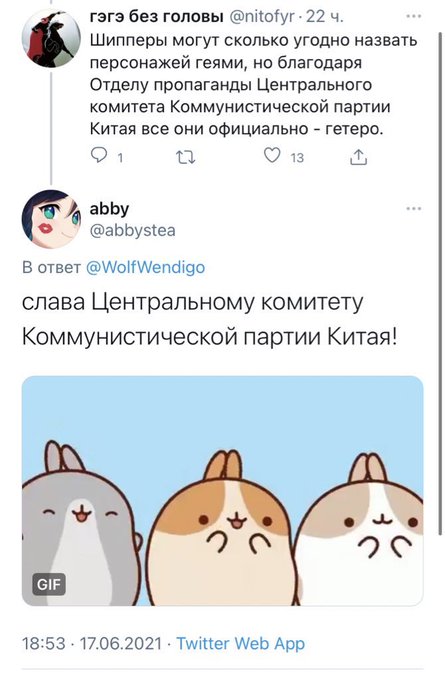The image size is (445, 680).
Task: Click the @WolfWendigo mention link
Action: (x=145, y=267)
